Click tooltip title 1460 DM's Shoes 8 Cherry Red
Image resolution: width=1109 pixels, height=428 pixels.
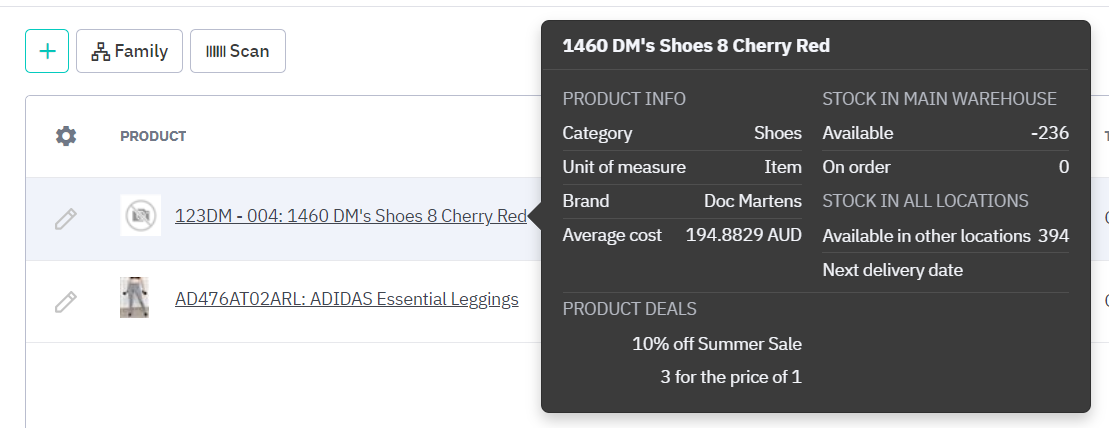pos(696,46)
